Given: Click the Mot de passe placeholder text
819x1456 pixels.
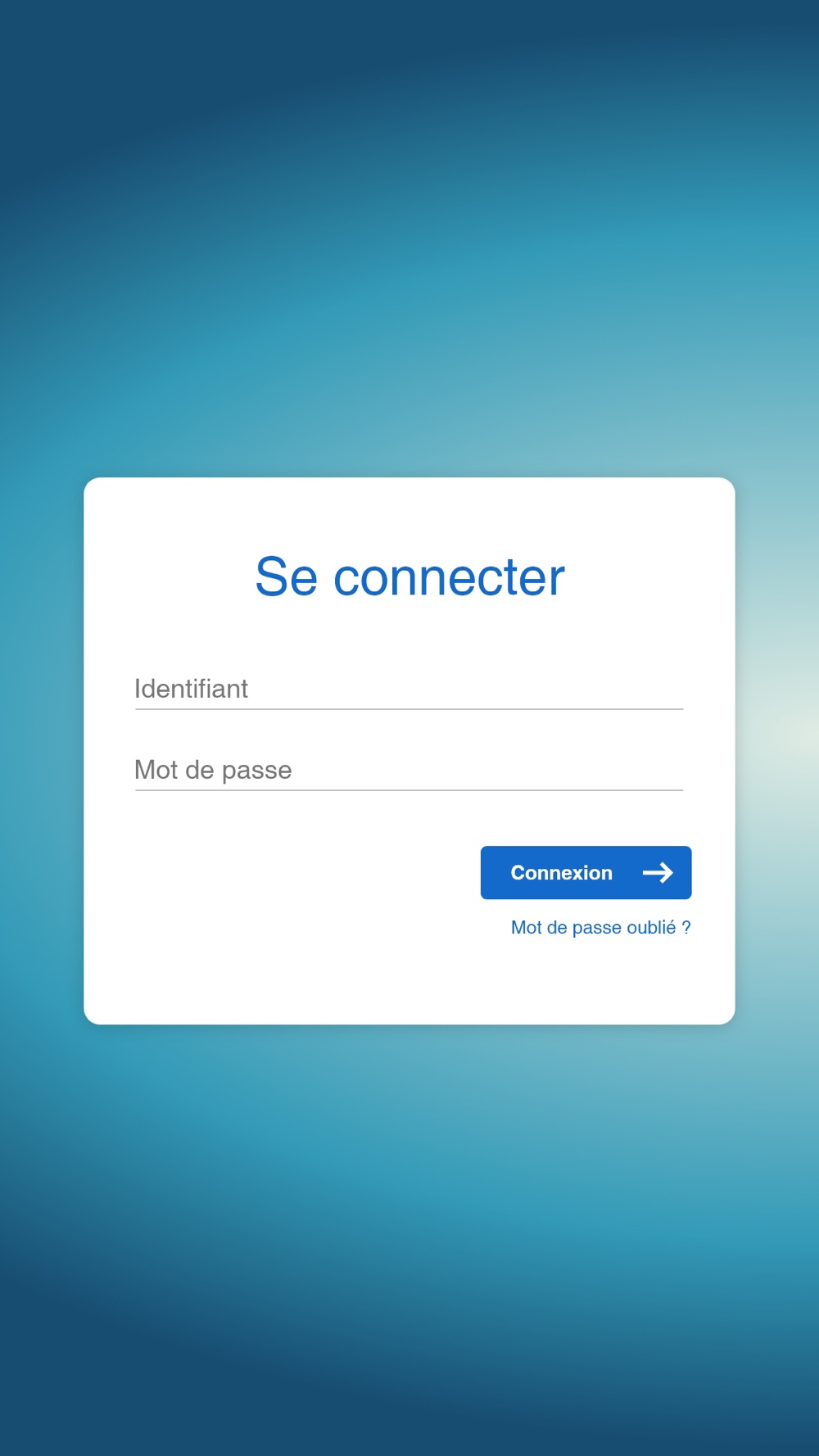Looking at the screenshot, I should point(213,770).
